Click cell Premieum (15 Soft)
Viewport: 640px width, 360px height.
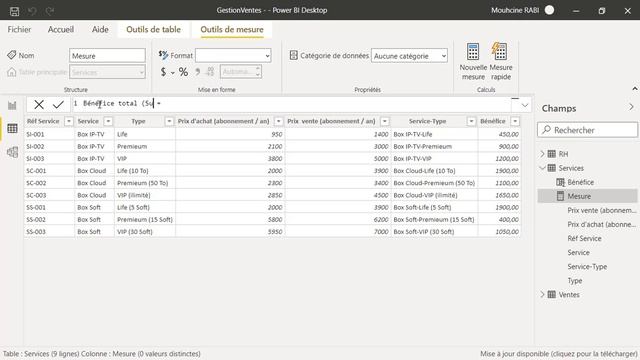pyautogui.click(x=145, y=220)
